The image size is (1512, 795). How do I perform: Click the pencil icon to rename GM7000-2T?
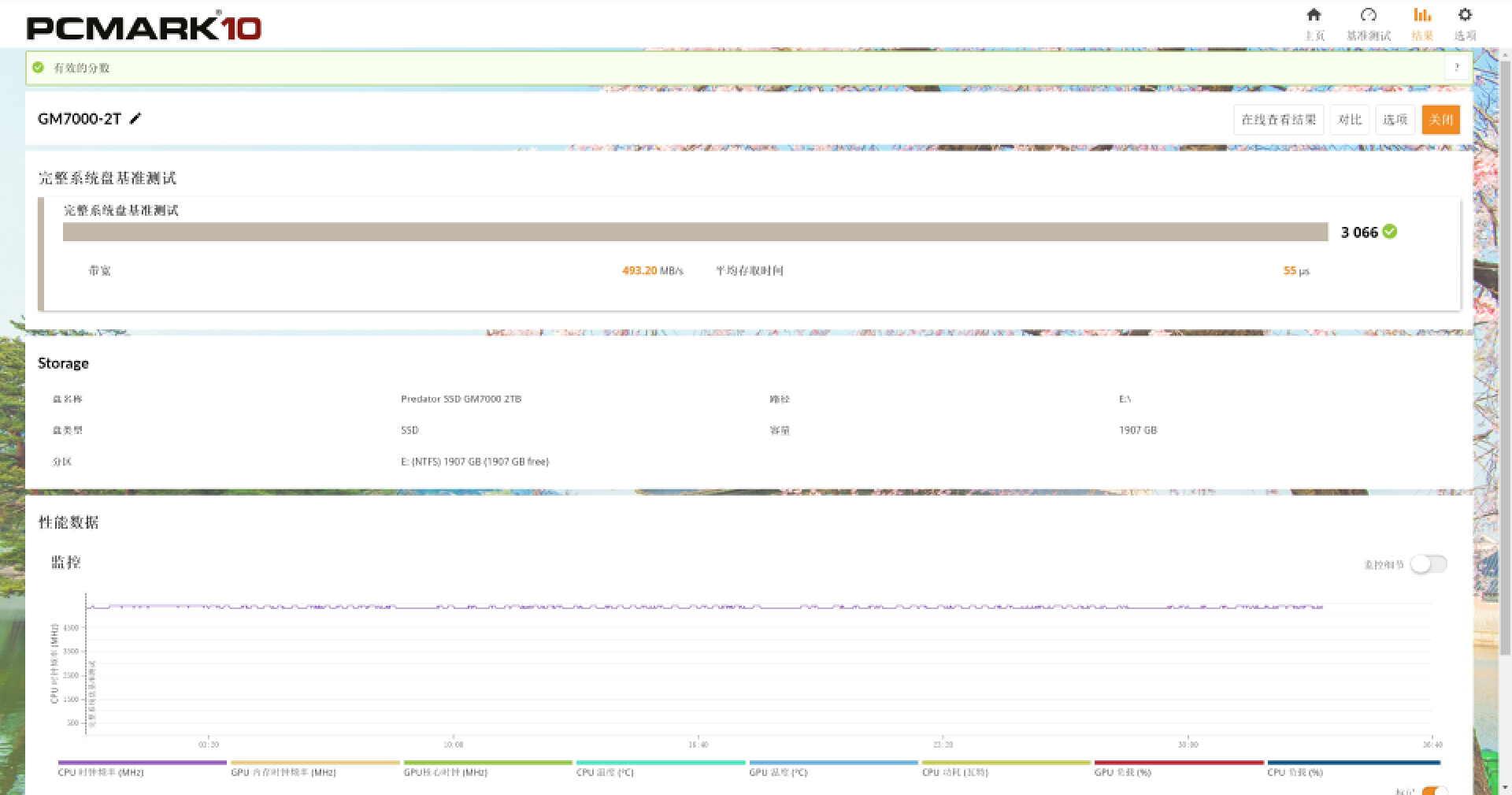(x=135, y=118)
